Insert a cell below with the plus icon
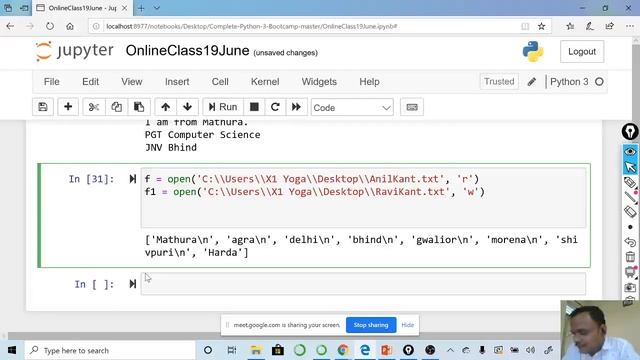 (68, 107)
